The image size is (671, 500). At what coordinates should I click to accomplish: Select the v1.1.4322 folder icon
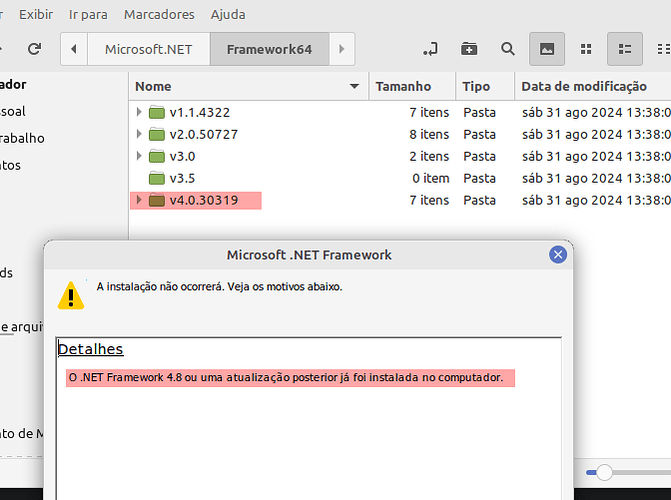[157, 112]
